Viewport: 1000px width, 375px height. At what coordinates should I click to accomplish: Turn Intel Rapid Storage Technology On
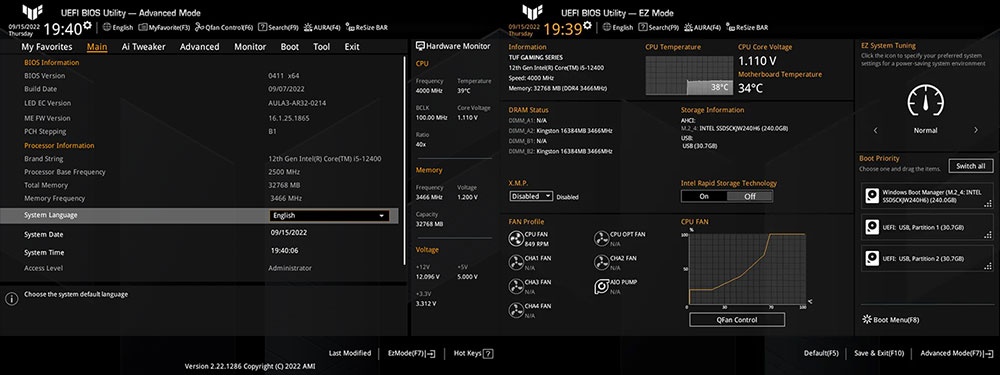[703, 196]
